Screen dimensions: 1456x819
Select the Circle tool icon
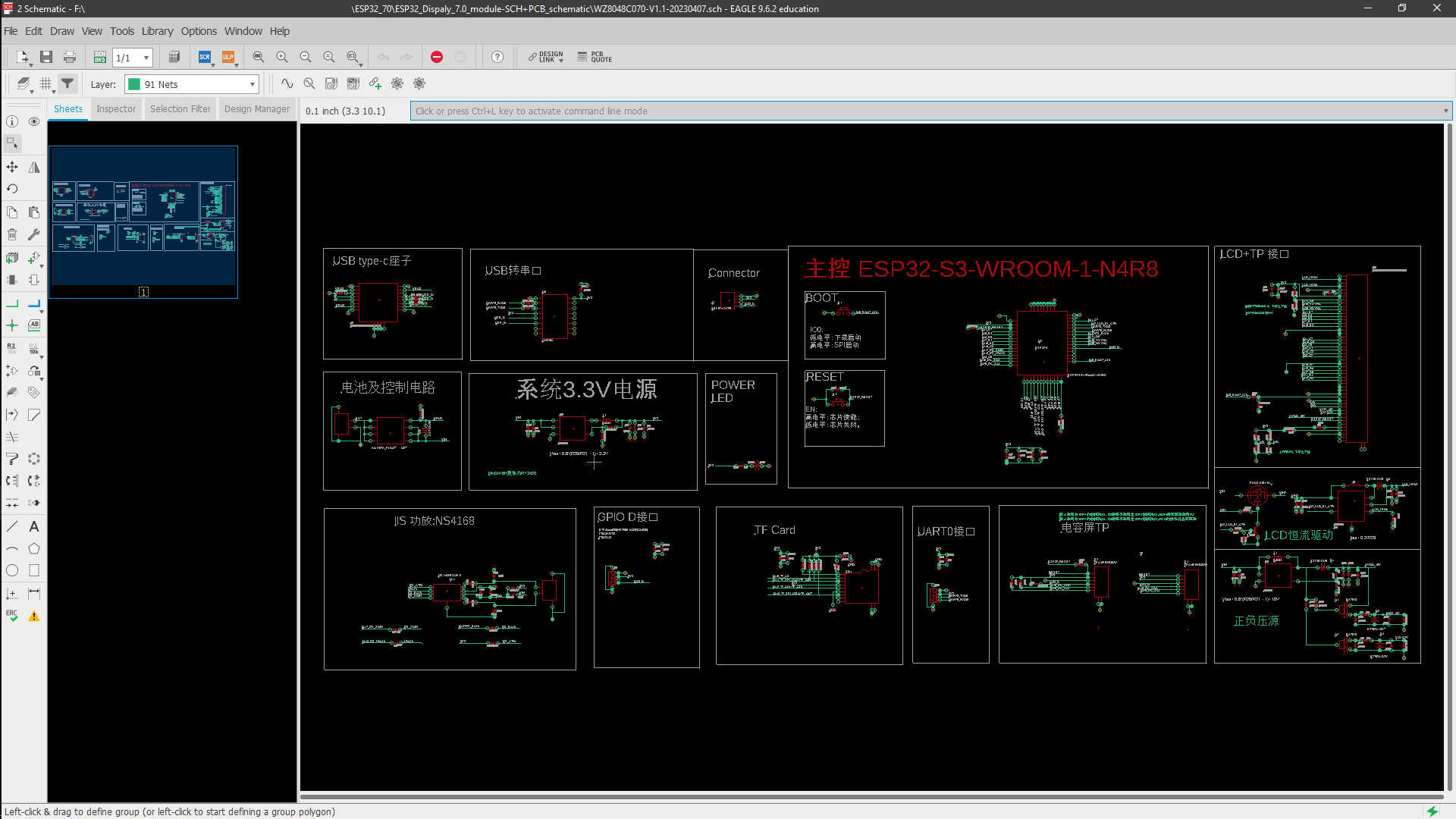pos(12,570)
